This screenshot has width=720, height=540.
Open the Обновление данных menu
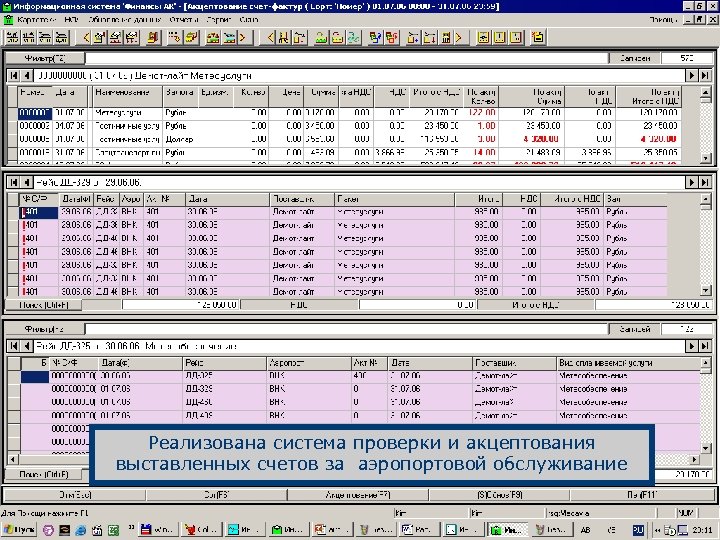click(x=124, y=20)
